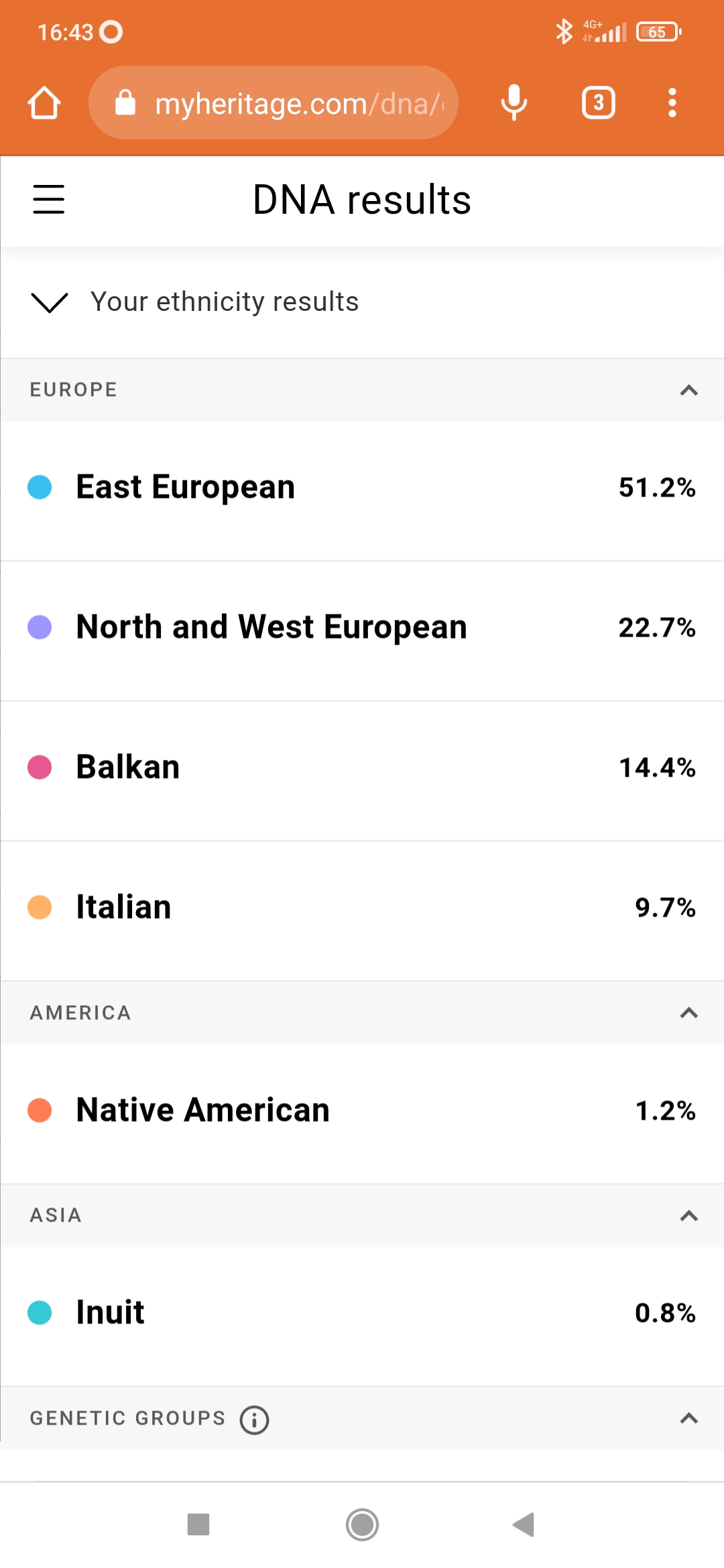The height and width of the screenshot is (1568, 724).
Task: Tap the pink Balkan color dot
Action: click(x=40, y=767)
